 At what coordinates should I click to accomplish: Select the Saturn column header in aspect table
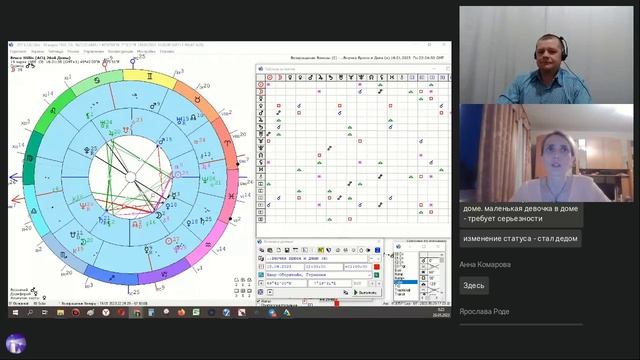pyautogui.click(x=331, y=77)
